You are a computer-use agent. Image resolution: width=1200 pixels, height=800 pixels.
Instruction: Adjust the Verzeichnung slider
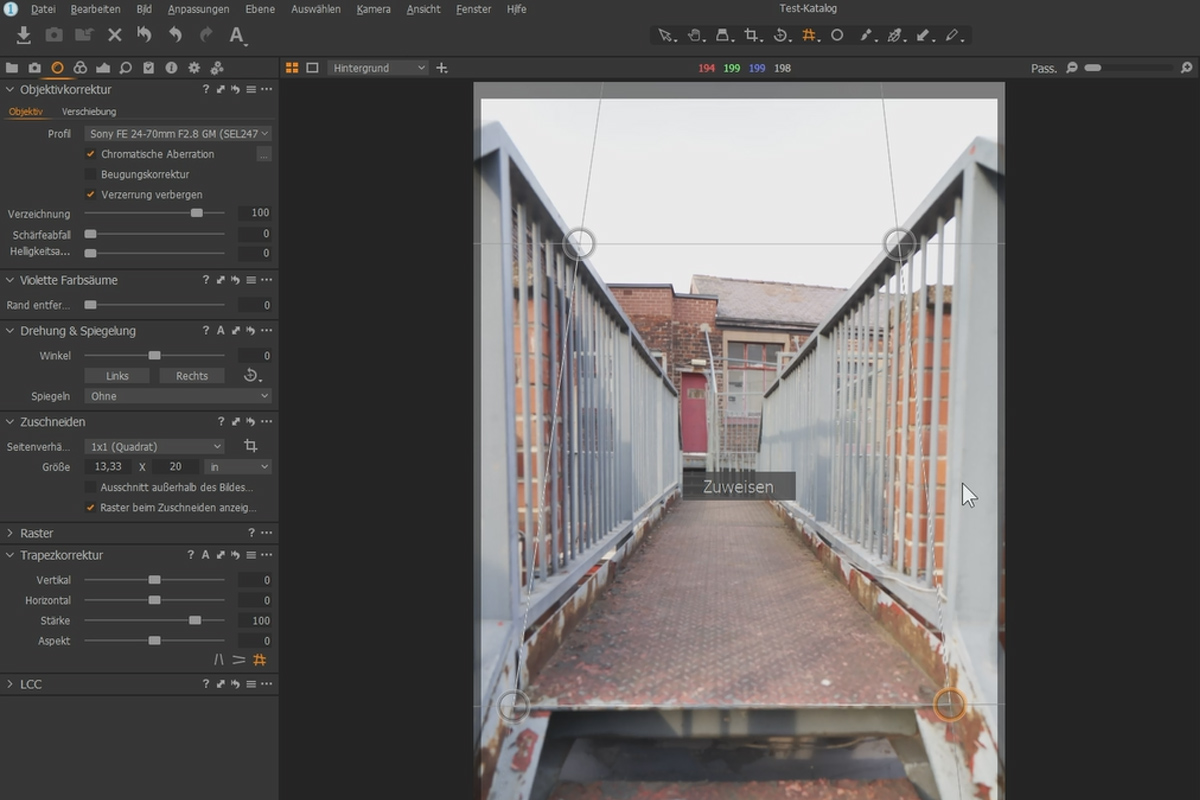click(x=155, y=213)
